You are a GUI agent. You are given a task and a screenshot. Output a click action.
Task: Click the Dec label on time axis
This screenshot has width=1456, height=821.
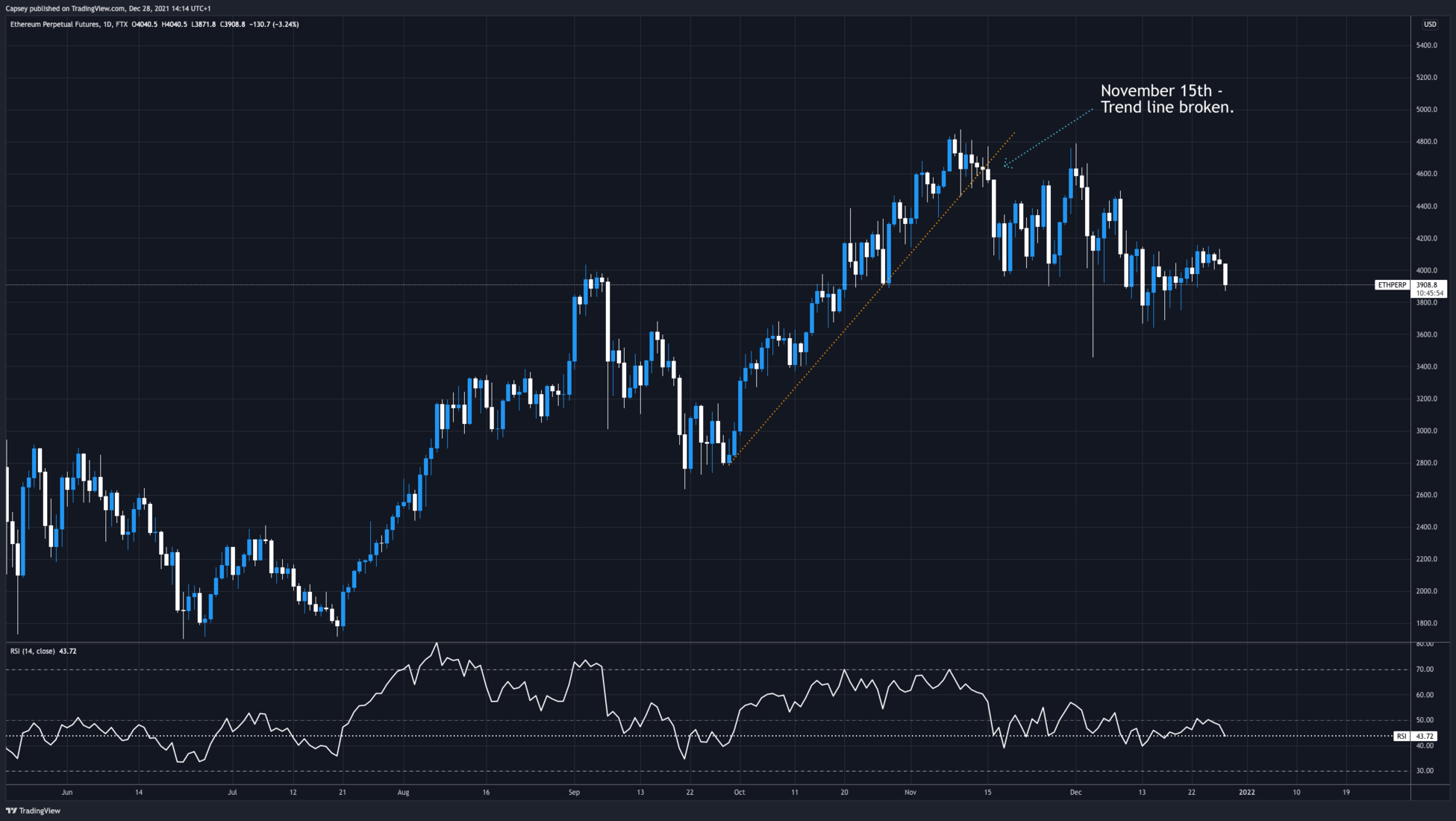(1075, 793)
